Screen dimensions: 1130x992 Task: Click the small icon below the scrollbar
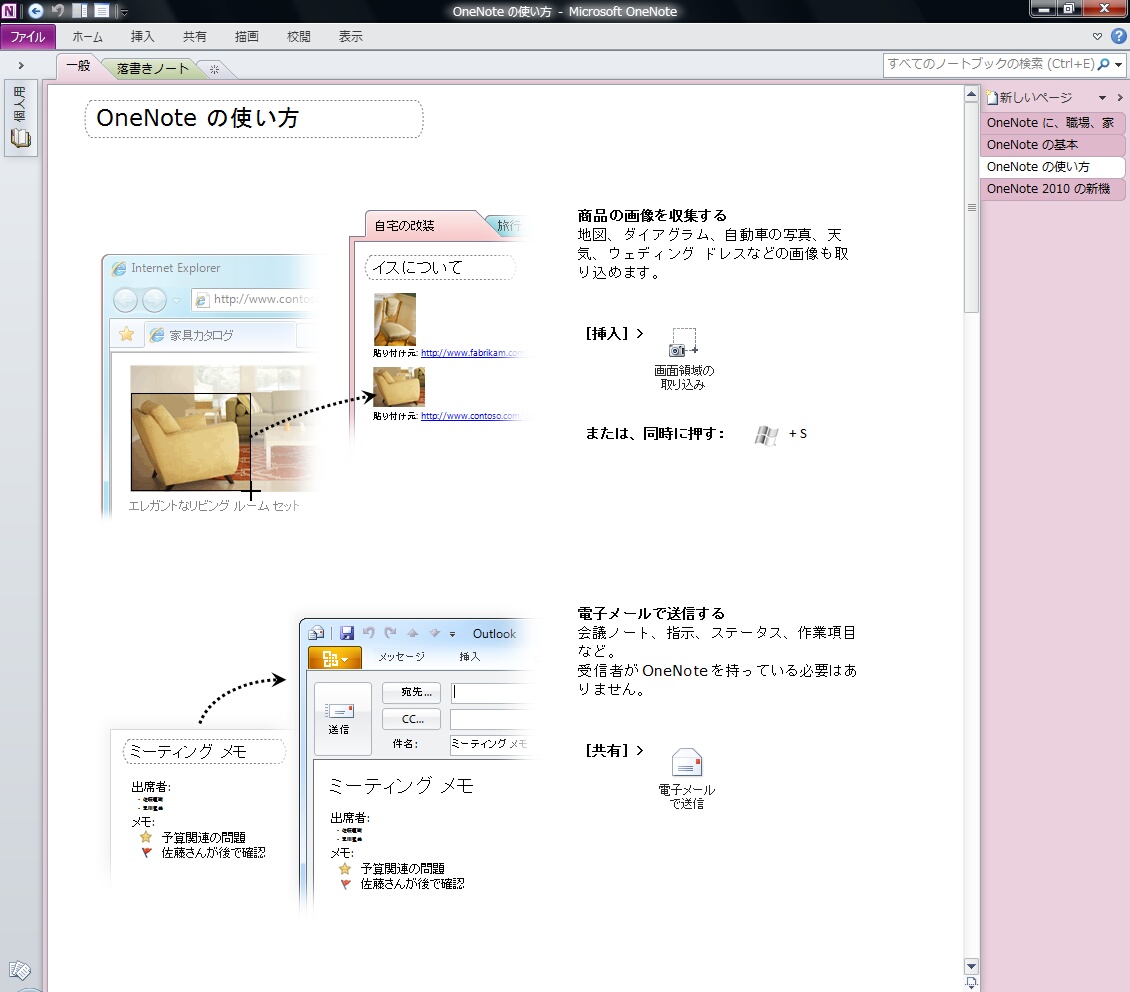click(x=971, y=983)
